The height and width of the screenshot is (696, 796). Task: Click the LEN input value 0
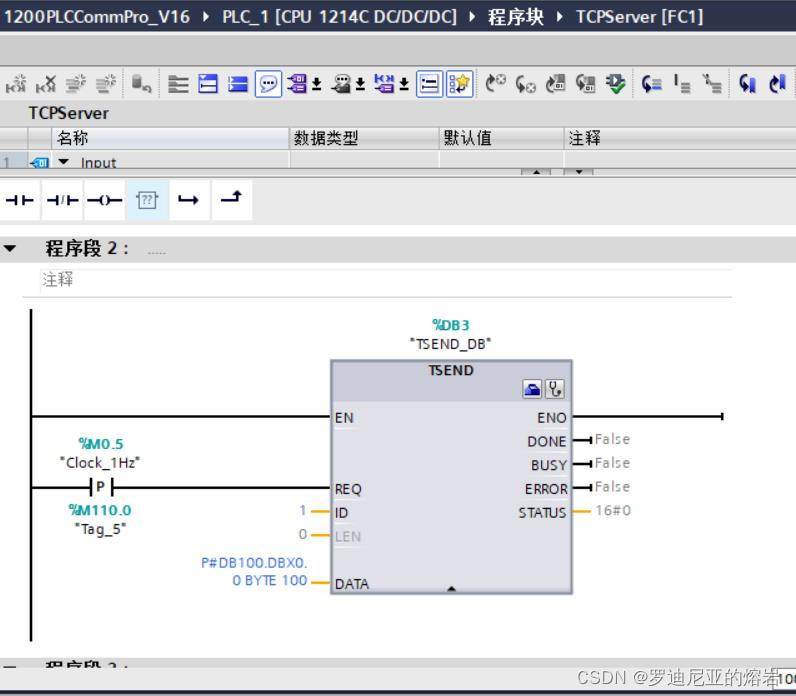[303, 534]
